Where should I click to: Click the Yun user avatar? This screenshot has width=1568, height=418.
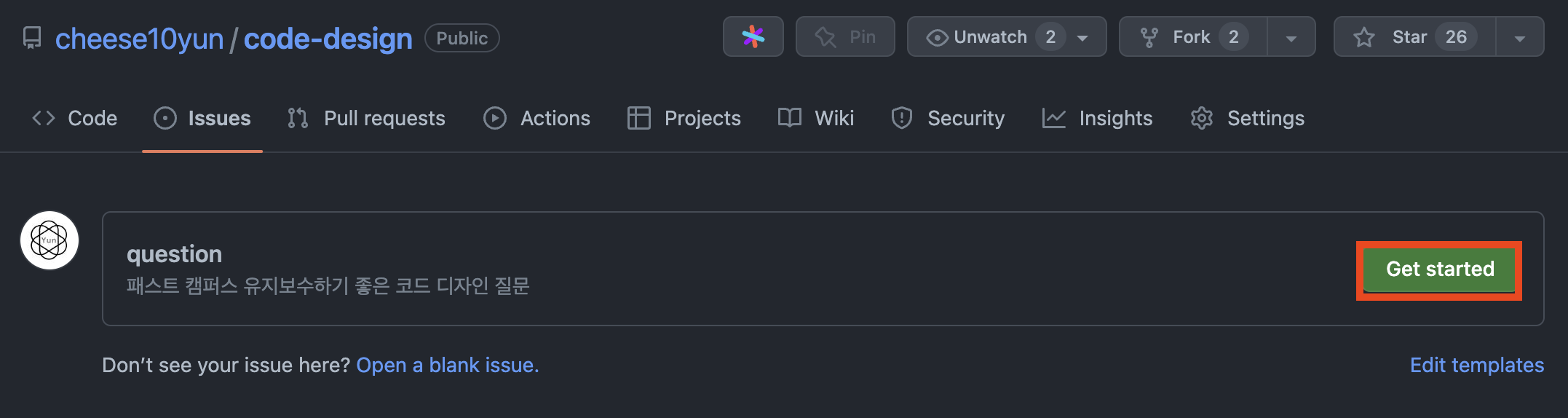click(x=50, y=240)
